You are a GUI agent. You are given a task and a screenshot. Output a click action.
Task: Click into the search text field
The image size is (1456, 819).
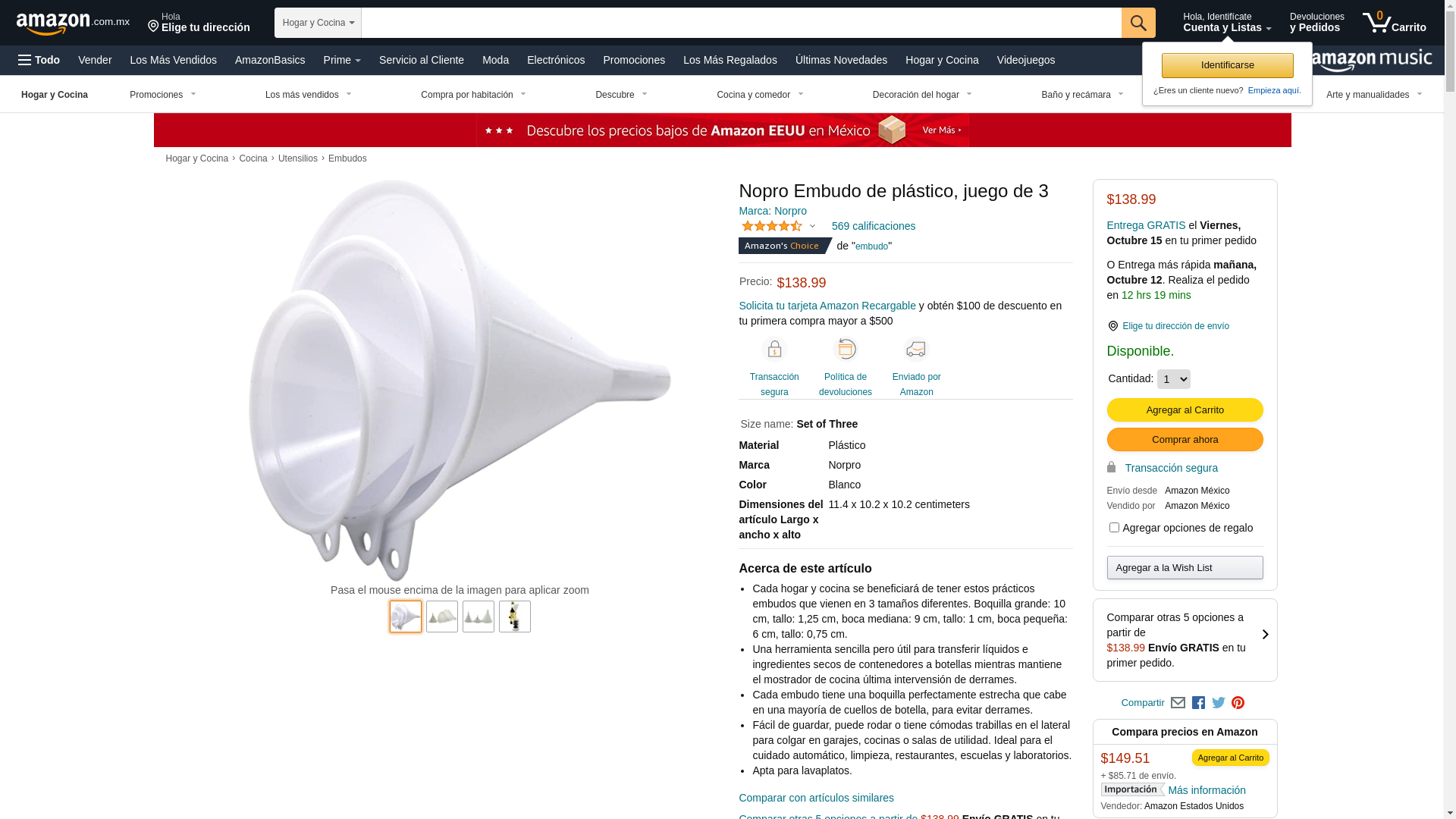click(742, 23)
